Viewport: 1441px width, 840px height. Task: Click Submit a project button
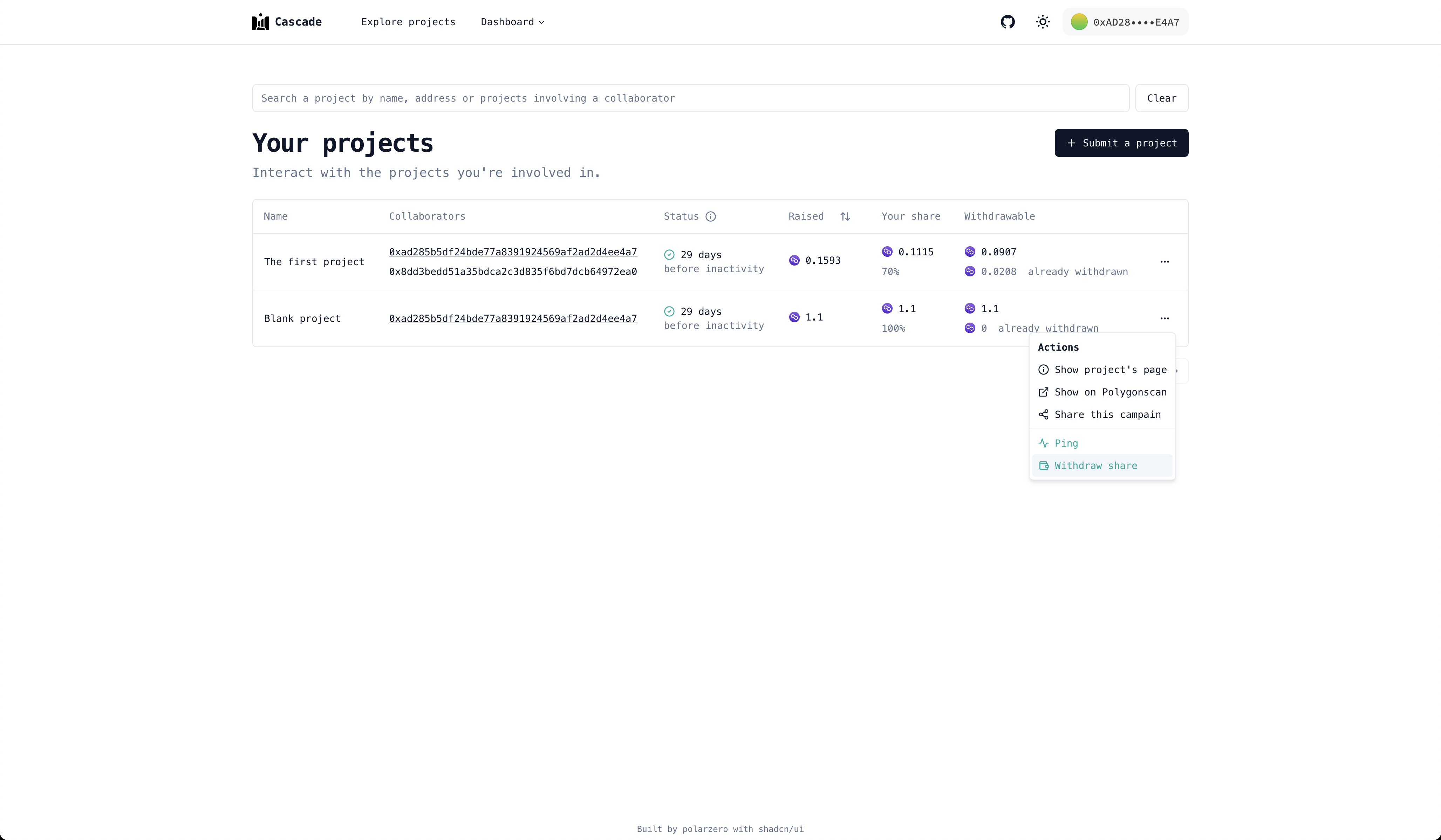coord(1121,143)
